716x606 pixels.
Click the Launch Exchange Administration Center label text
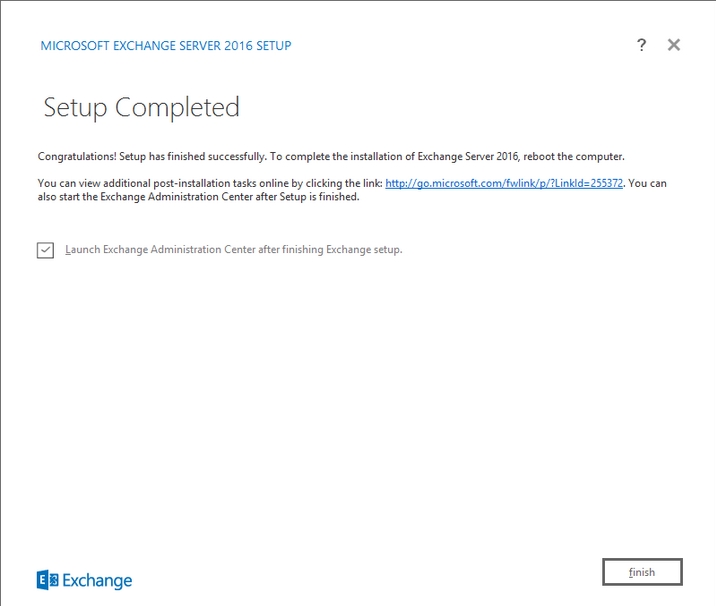pyautogui.click(x=233, y=250)
